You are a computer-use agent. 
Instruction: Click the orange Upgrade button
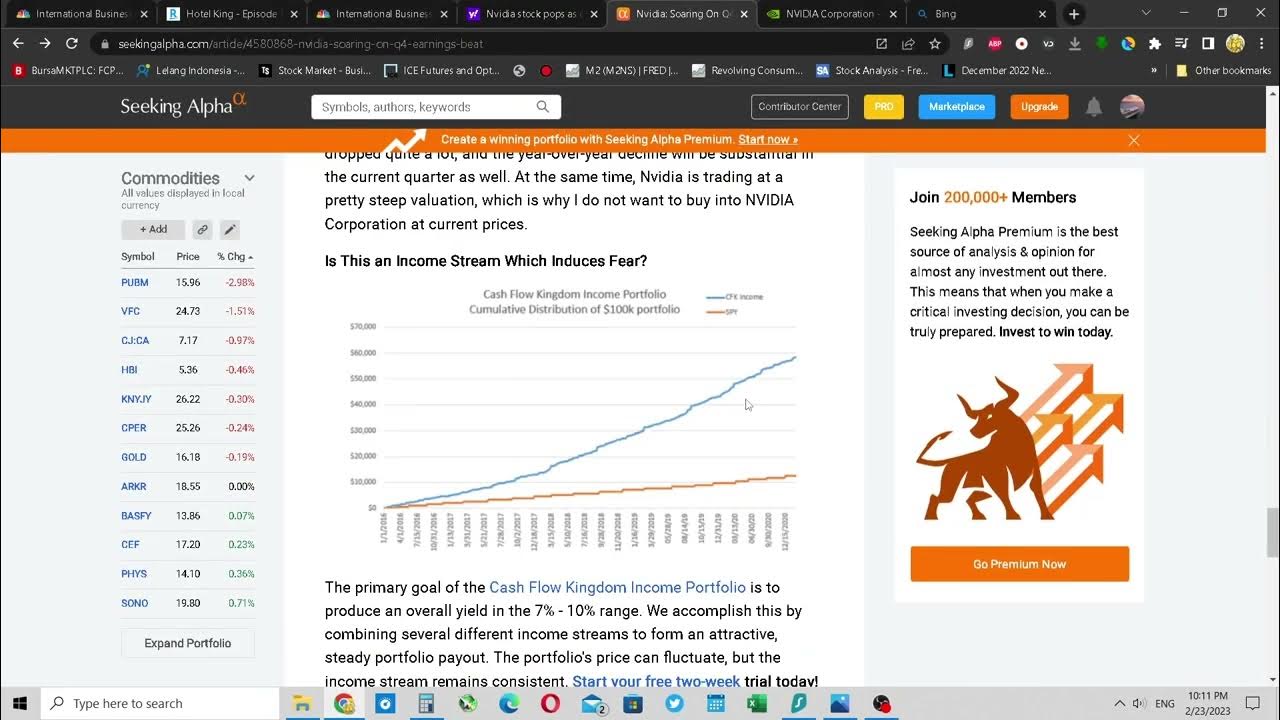1039,107
